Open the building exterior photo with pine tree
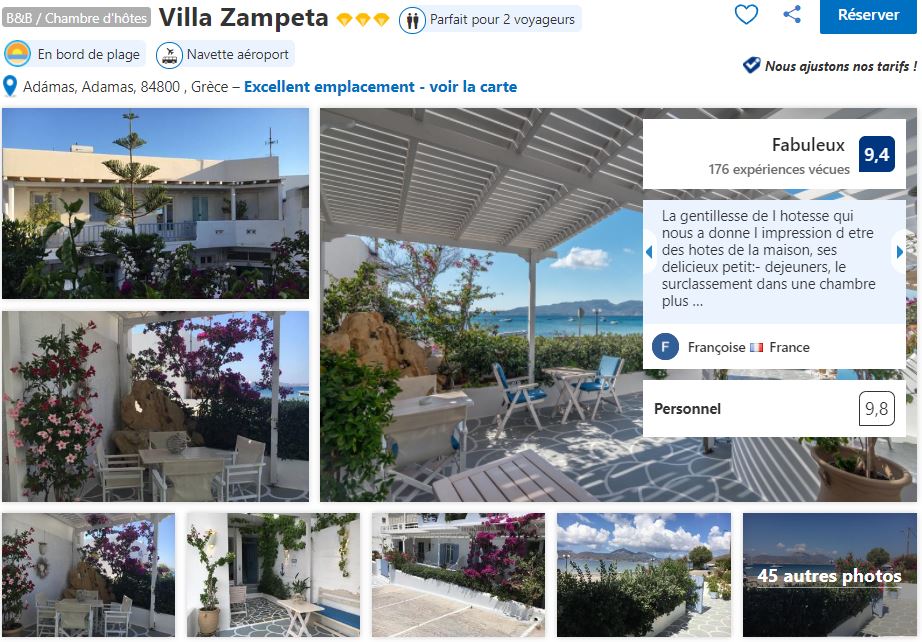The image size is (922, 642). click(155, 203)
